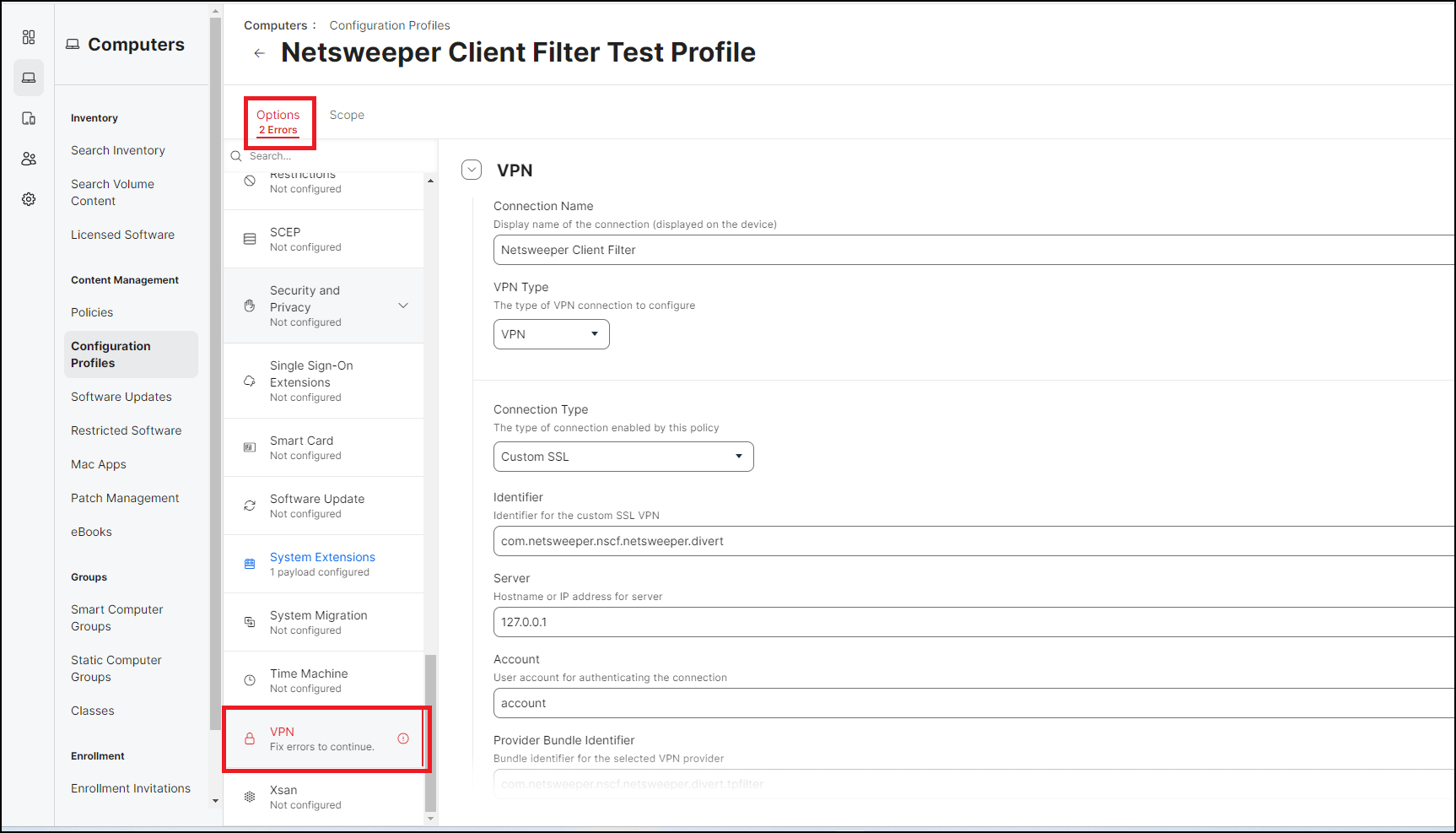This screenshot has height=833, width=1456.
Task: Click the Time Machine clock icon
Action: (x=250, y=679)
